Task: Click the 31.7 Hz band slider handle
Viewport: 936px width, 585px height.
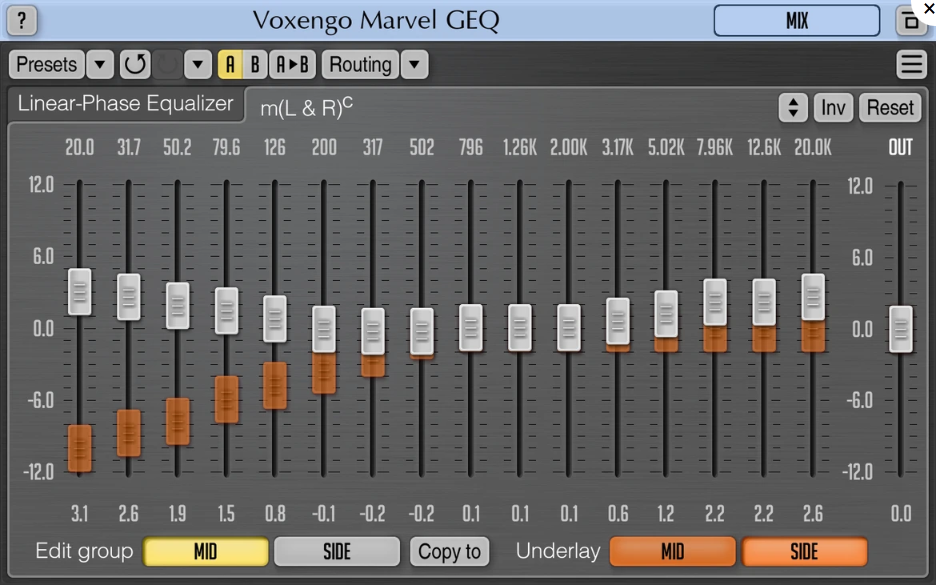Action: [128, 297]
